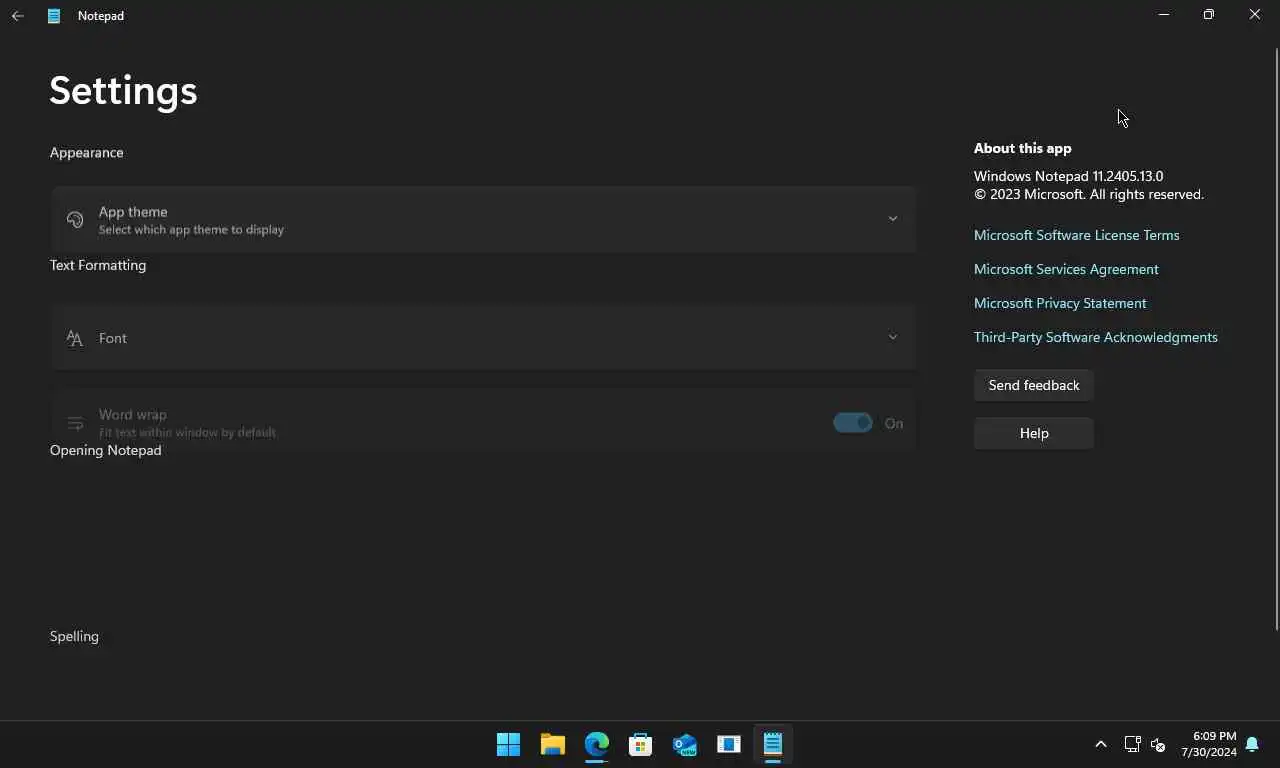The image size is (1280, 768).
Task: Open the App theme setting row
Action: 484,220
